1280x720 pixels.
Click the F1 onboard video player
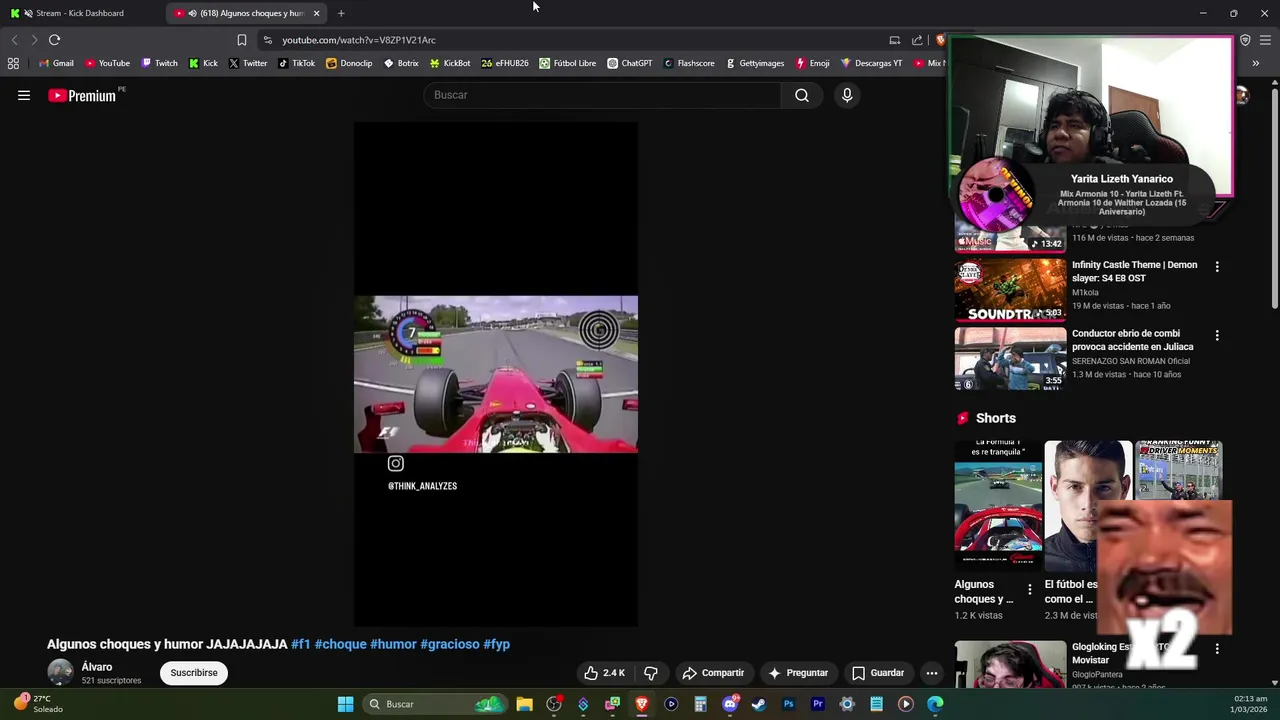pyautogui.click(x=496, y=374)
